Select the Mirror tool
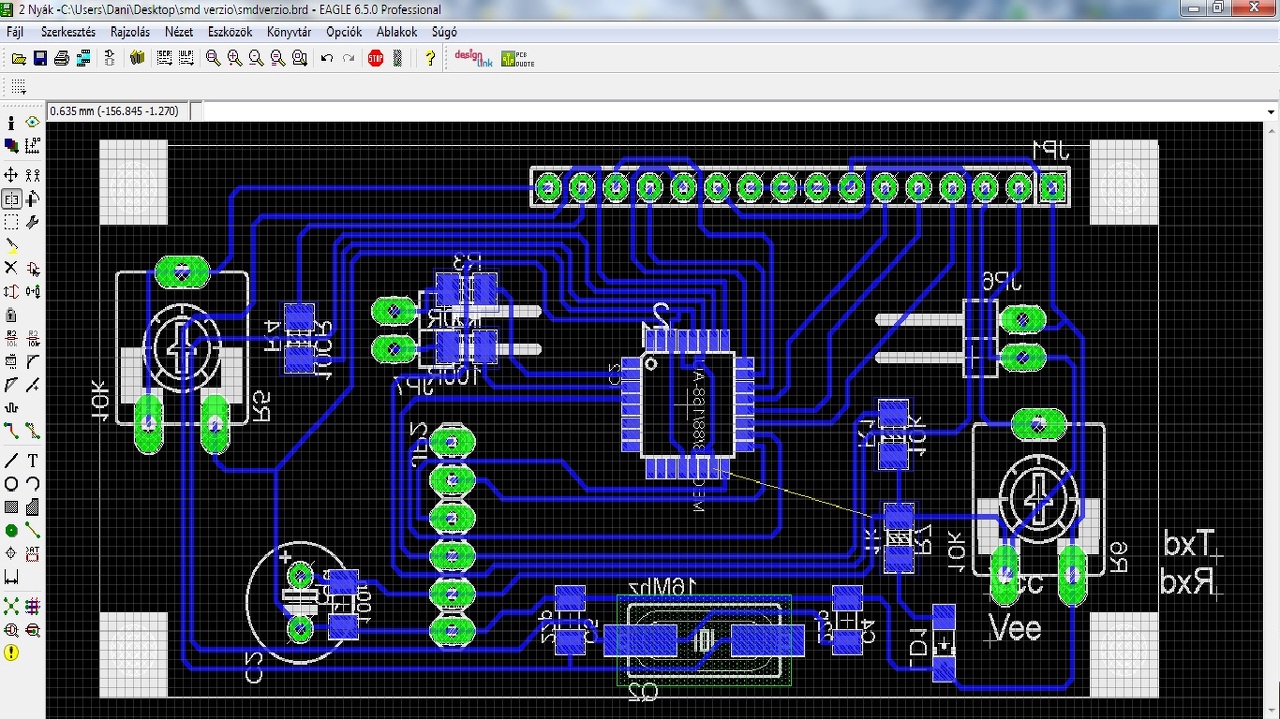 11,199
